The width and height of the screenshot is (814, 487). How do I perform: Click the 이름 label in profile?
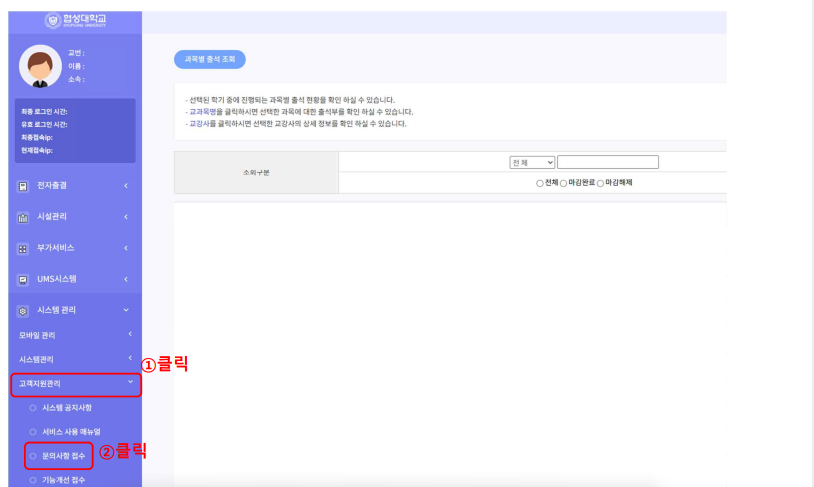tap(76, 66)
